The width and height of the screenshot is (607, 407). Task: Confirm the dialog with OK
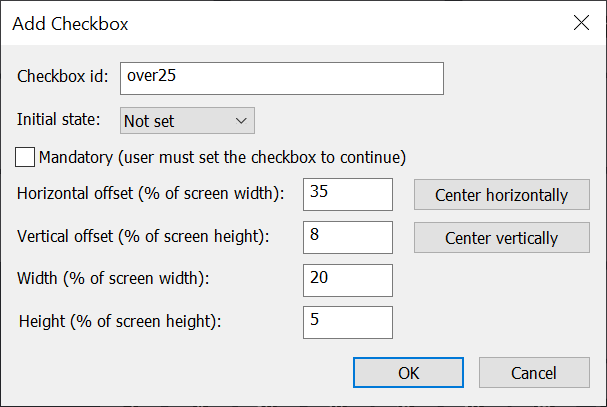click(408, 373)
